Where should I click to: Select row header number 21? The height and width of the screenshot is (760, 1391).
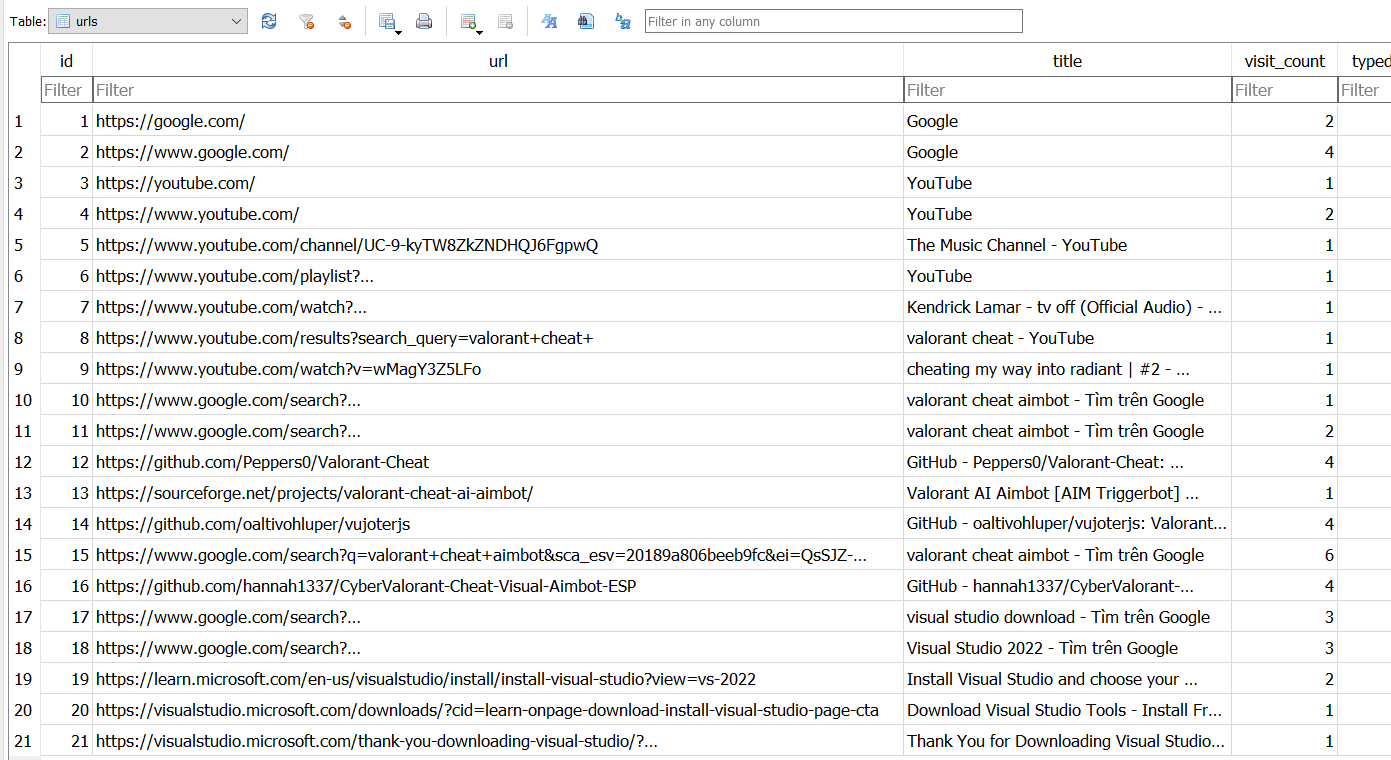pyautogui.click(x=24, y=741)
